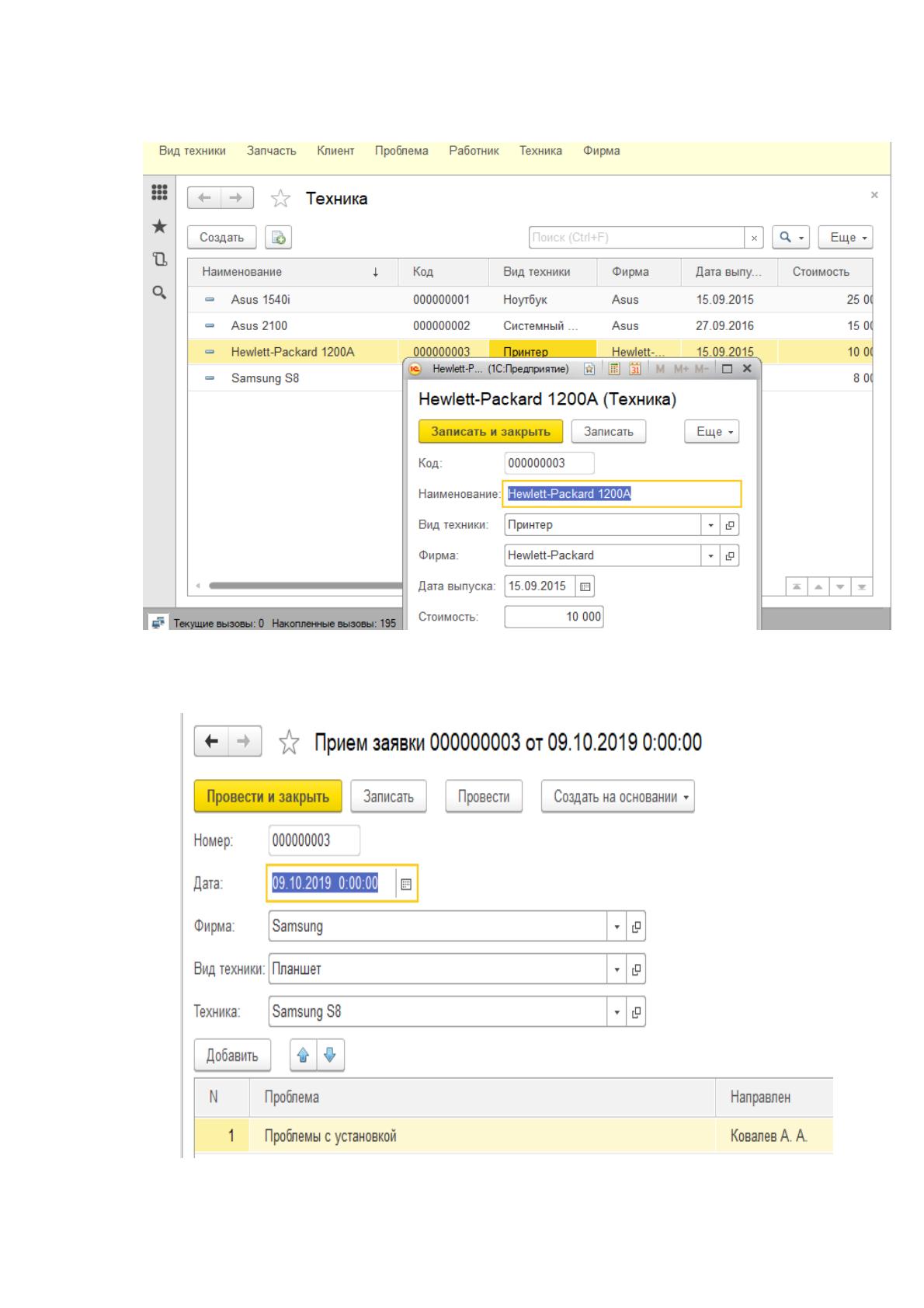
Task: Open the Запчасть menu item
Action: (272, 151)
